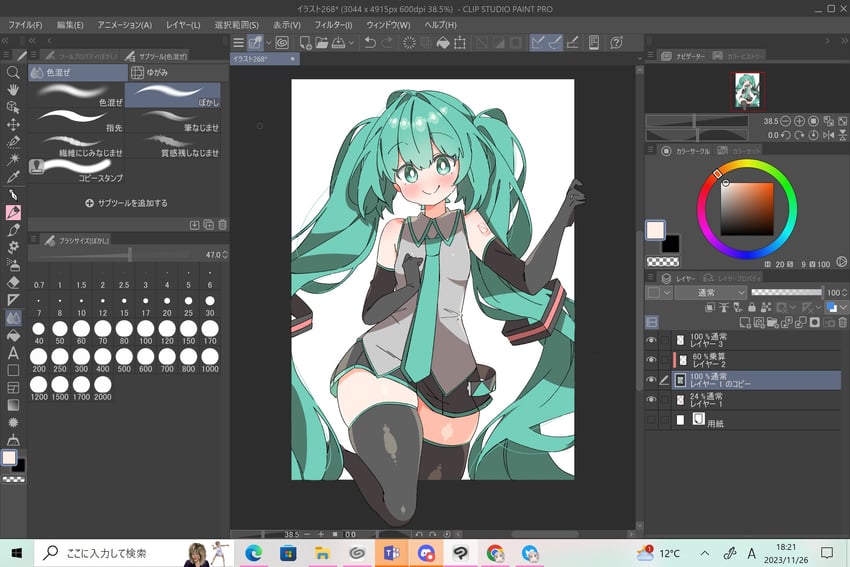The height and width of the screenshot is (567, 850).
Task: Click the Scale/Rotate transform icon in command bar
Action: pos(460,42)
